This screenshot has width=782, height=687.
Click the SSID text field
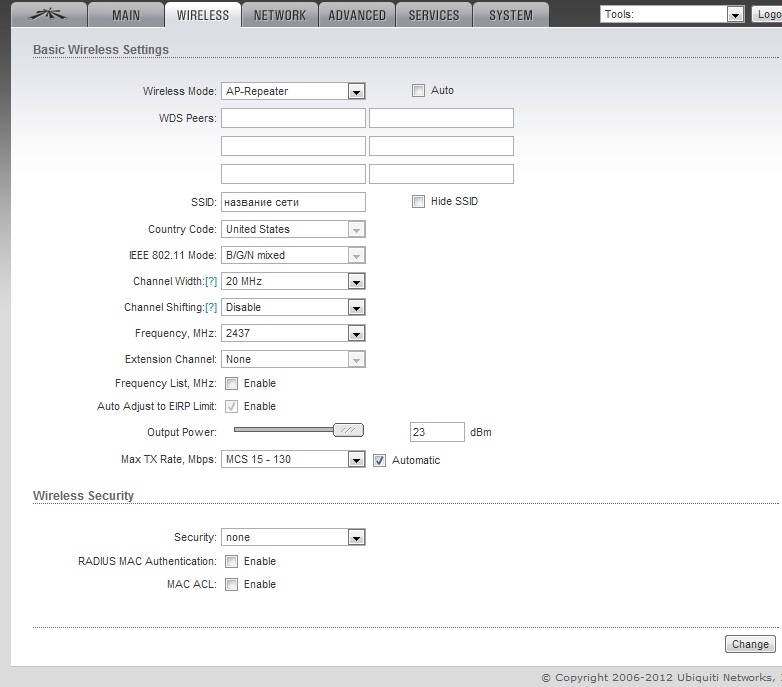click(293, 202)
